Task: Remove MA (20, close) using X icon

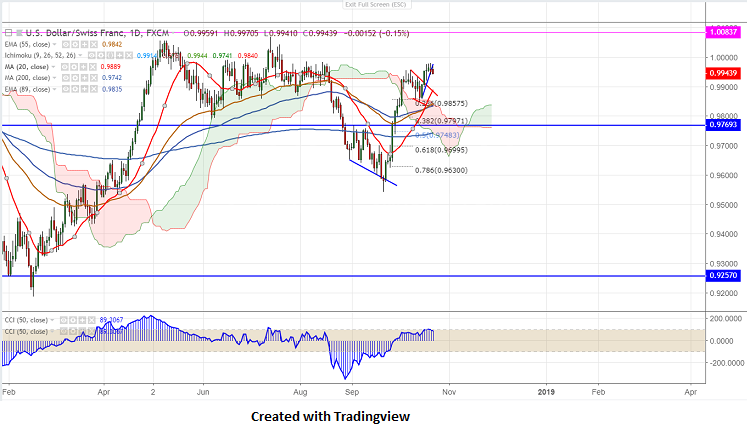Action: point(93,67)
